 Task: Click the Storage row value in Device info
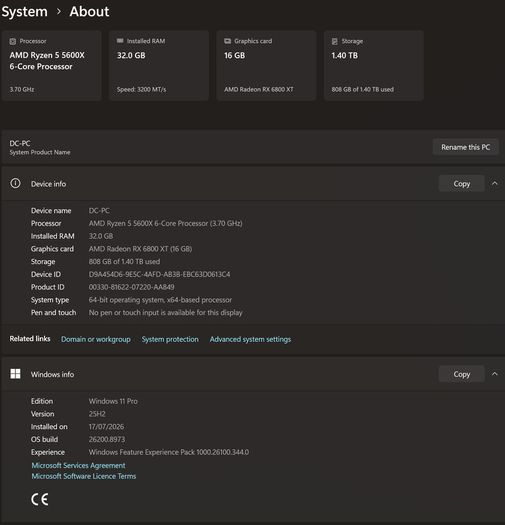(x=124, y=261)
